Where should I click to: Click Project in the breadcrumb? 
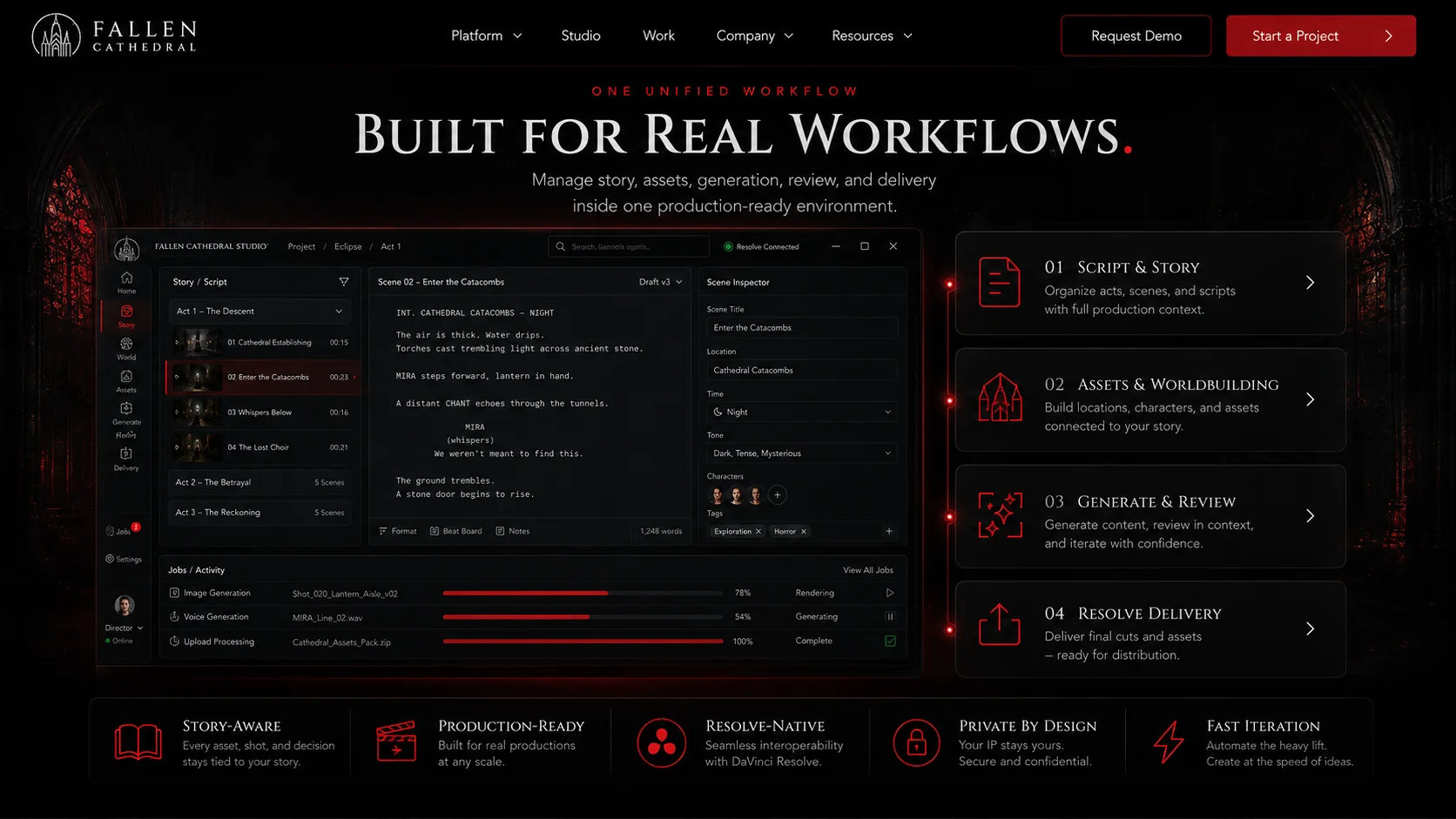point(301,246)
